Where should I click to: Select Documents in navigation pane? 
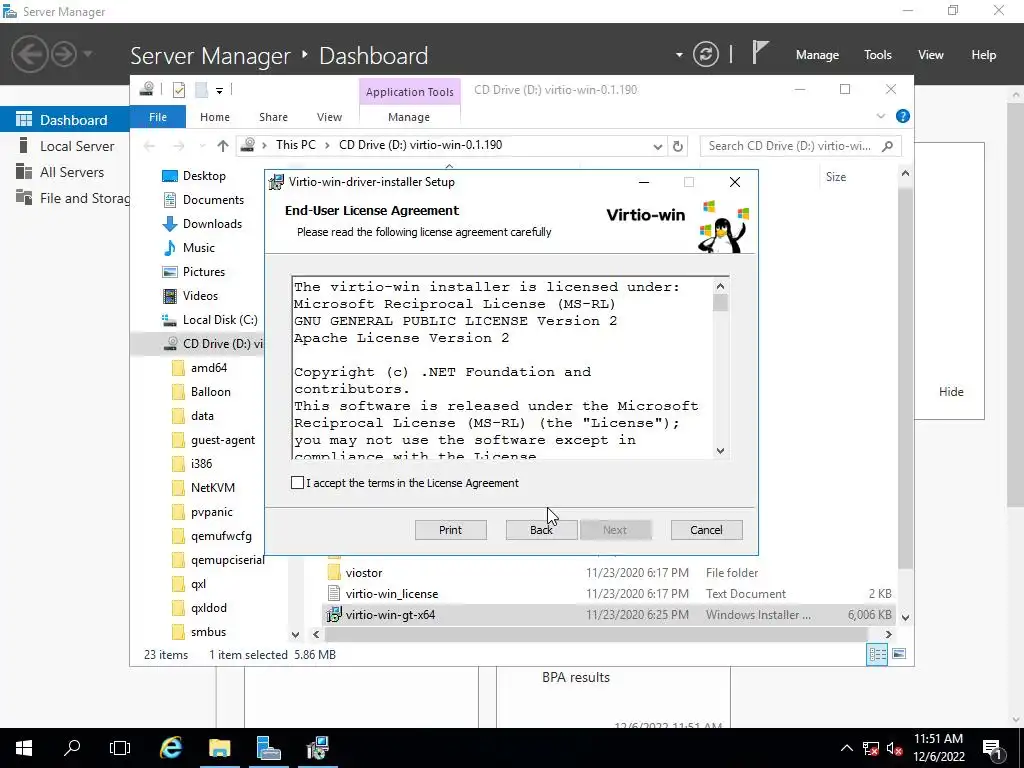[x=213, y=200]
